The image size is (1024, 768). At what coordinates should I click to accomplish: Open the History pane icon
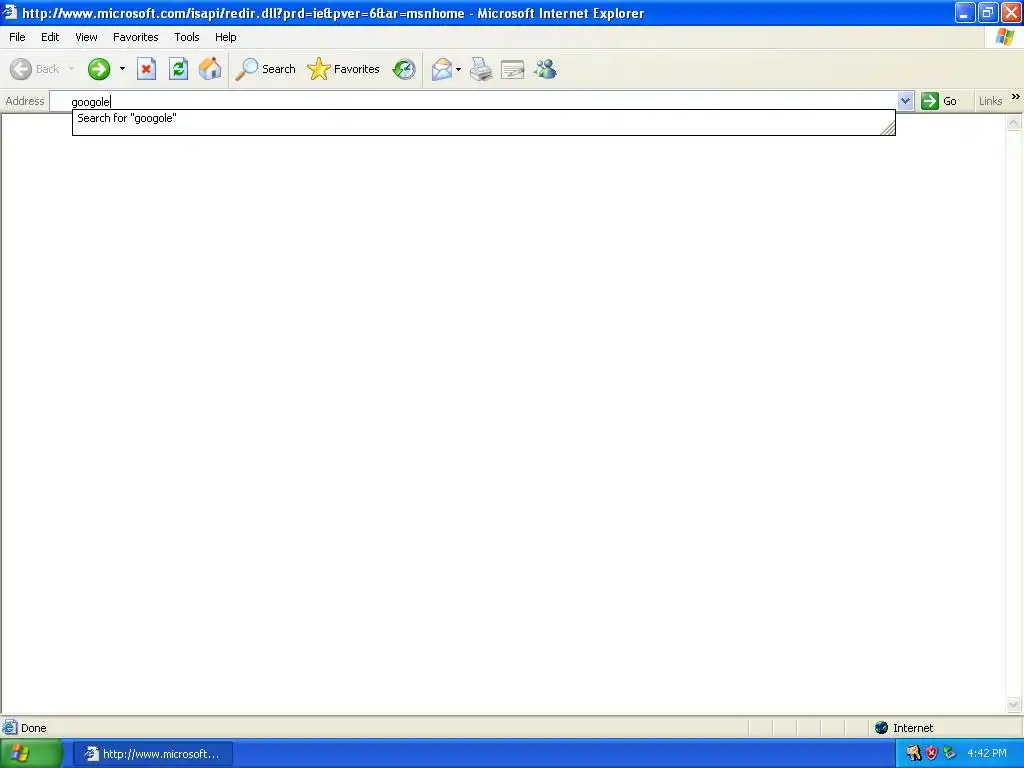point(404,69)
